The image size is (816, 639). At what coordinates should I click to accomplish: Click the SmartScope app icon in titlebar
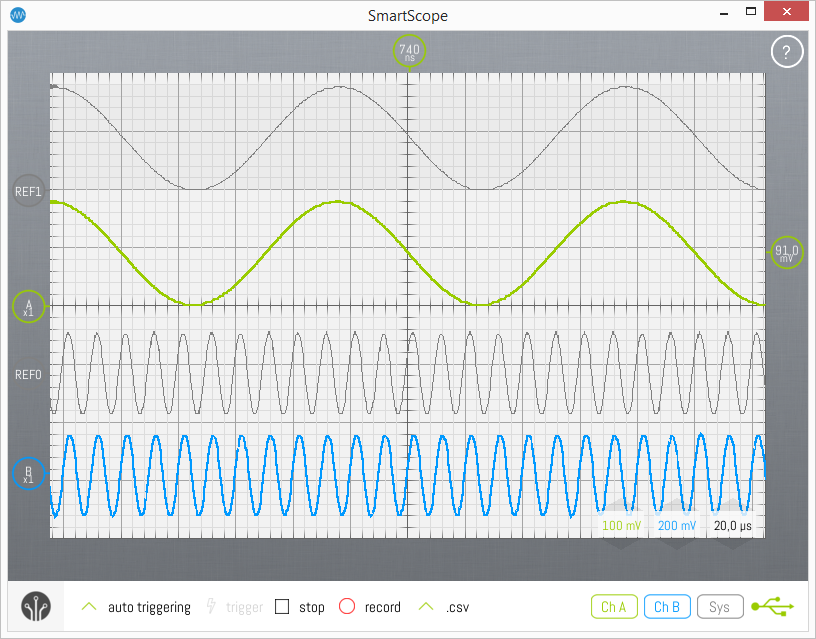point(18,15)
